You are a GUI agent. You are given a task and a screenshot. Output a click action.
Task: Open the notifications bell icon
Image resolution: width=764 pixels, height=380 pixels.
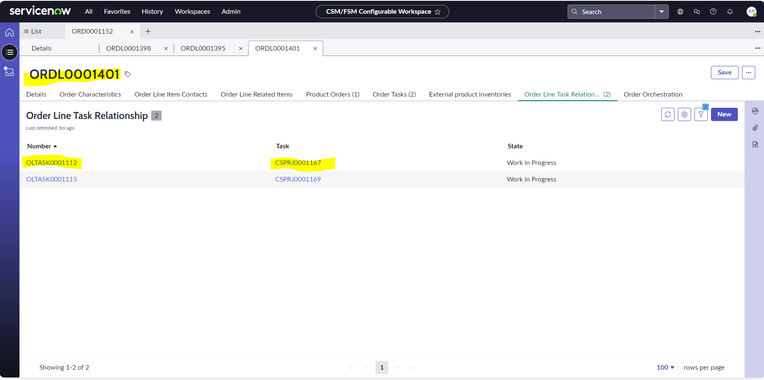tap(730, 12)
